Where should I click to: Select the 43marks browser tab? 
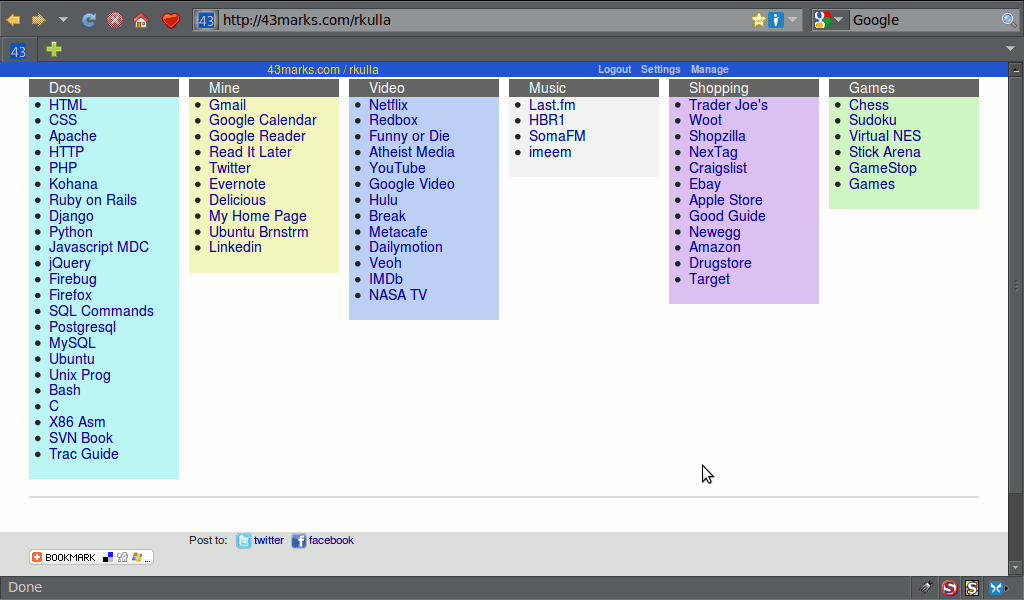(x=18, y=51)
